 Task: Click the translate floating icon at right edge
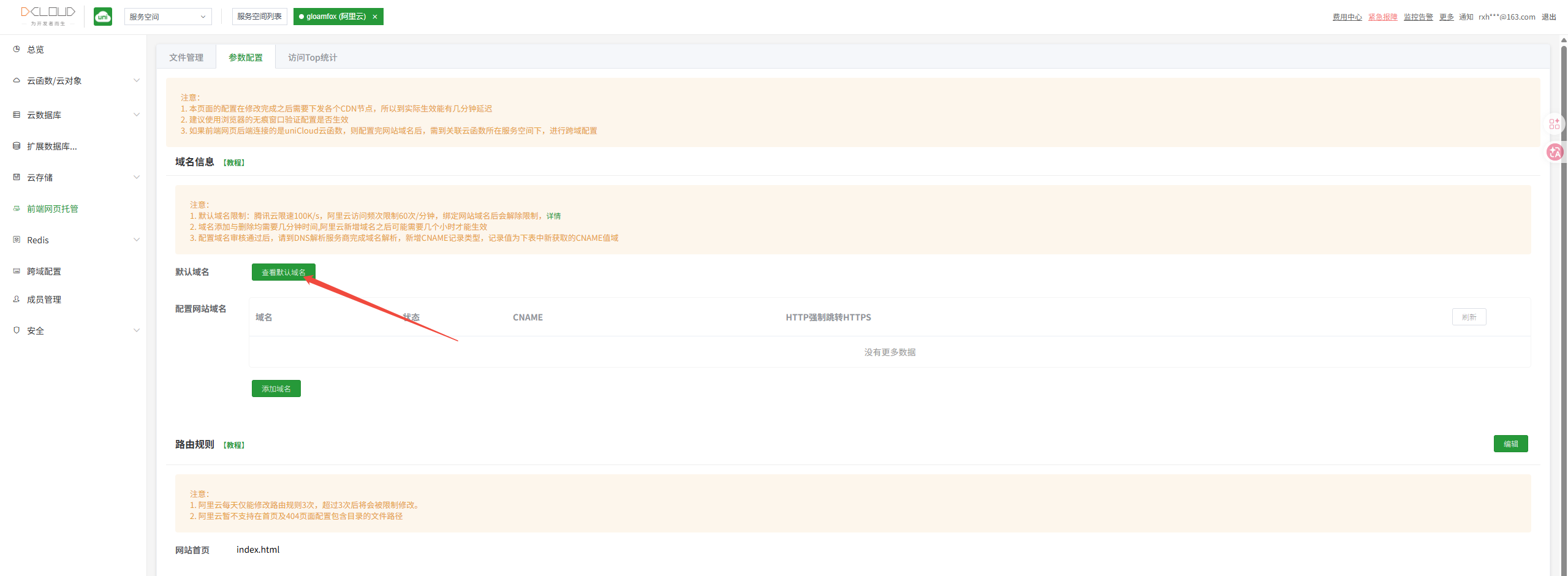click(1555, 152)
